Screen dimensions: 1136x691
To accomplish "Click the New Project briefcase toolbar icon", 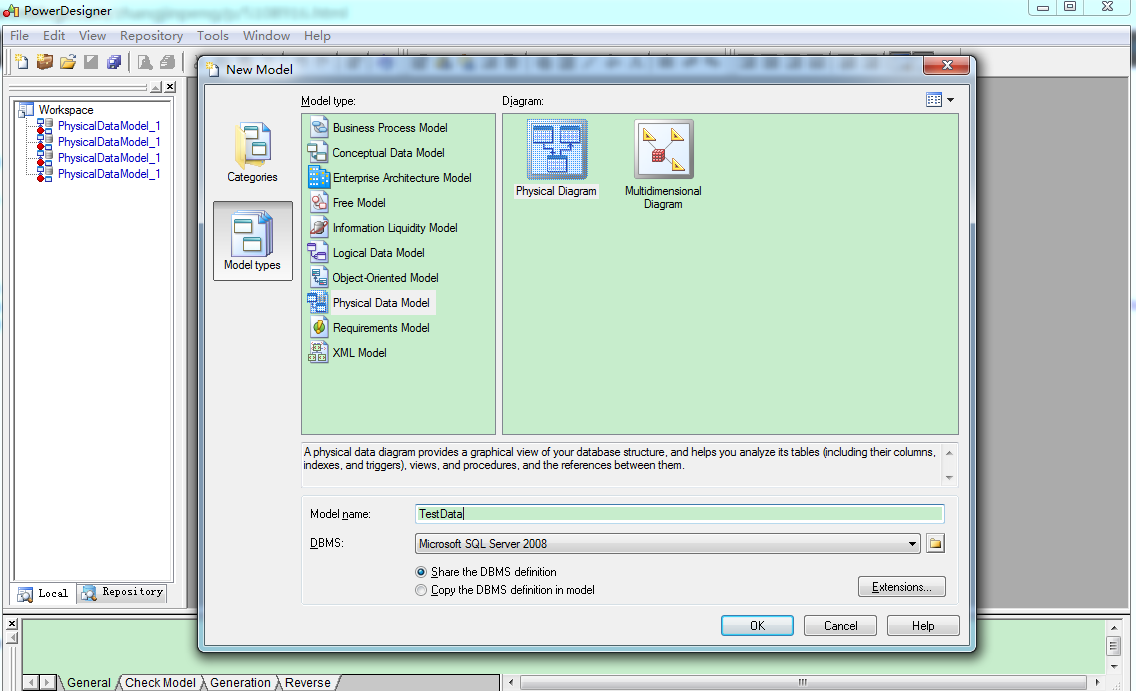I will [45, 62].
